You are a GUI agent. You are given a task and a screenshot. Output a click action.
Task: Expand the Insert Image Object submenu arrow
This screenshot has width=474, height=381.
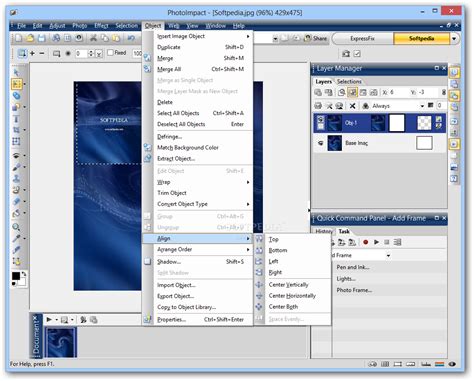click(x=248, y=36)
